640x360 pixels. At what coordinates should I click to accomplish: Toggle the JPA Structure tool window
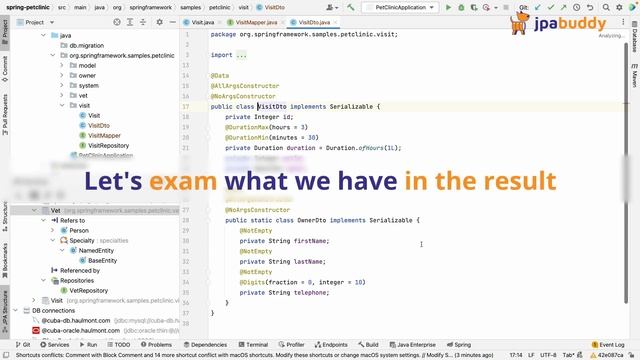point(5,311)
